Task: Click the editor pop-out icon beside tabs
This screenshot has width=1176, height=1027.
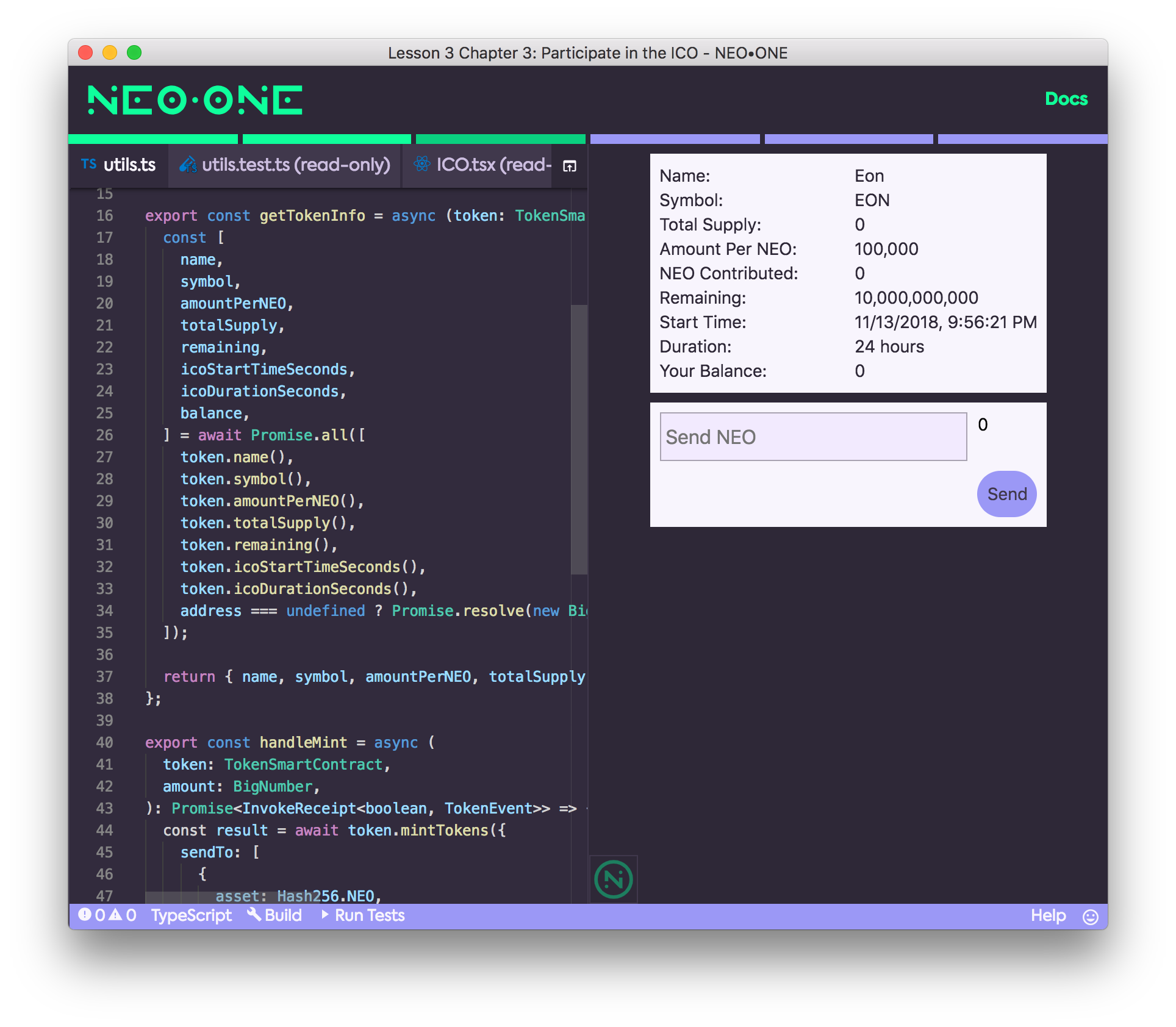Action: tap(570, 166)
